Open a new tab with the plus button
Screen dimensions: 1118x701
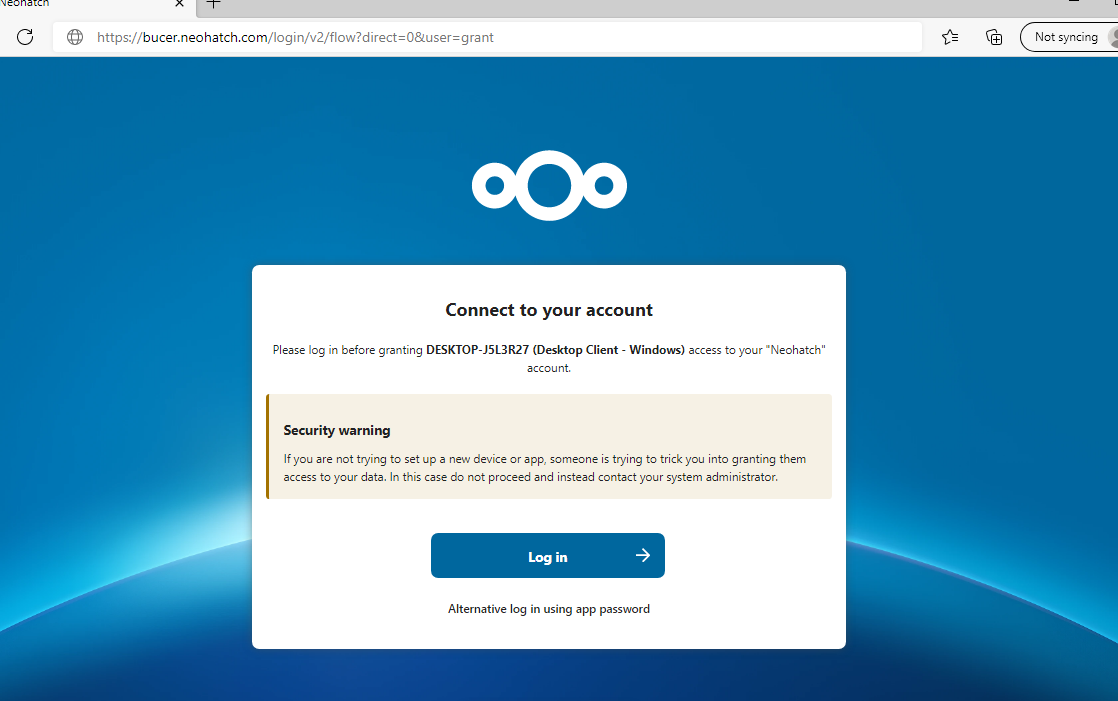[213, 4]
